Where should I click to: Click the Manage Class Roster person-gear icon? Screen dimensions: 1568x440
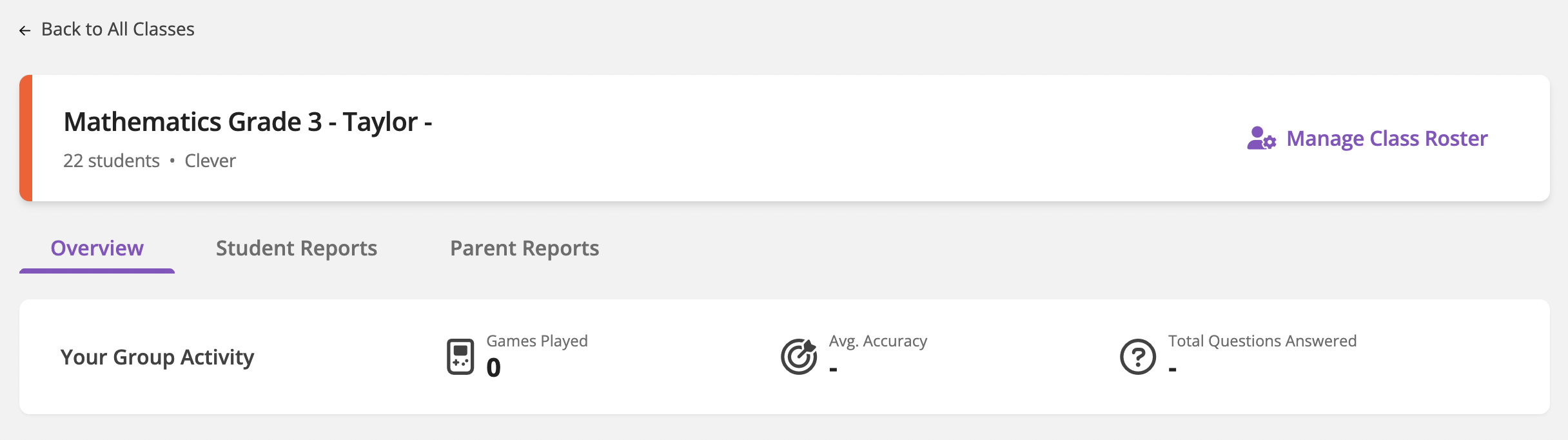pyautogui.click(x=1261, y=139)
